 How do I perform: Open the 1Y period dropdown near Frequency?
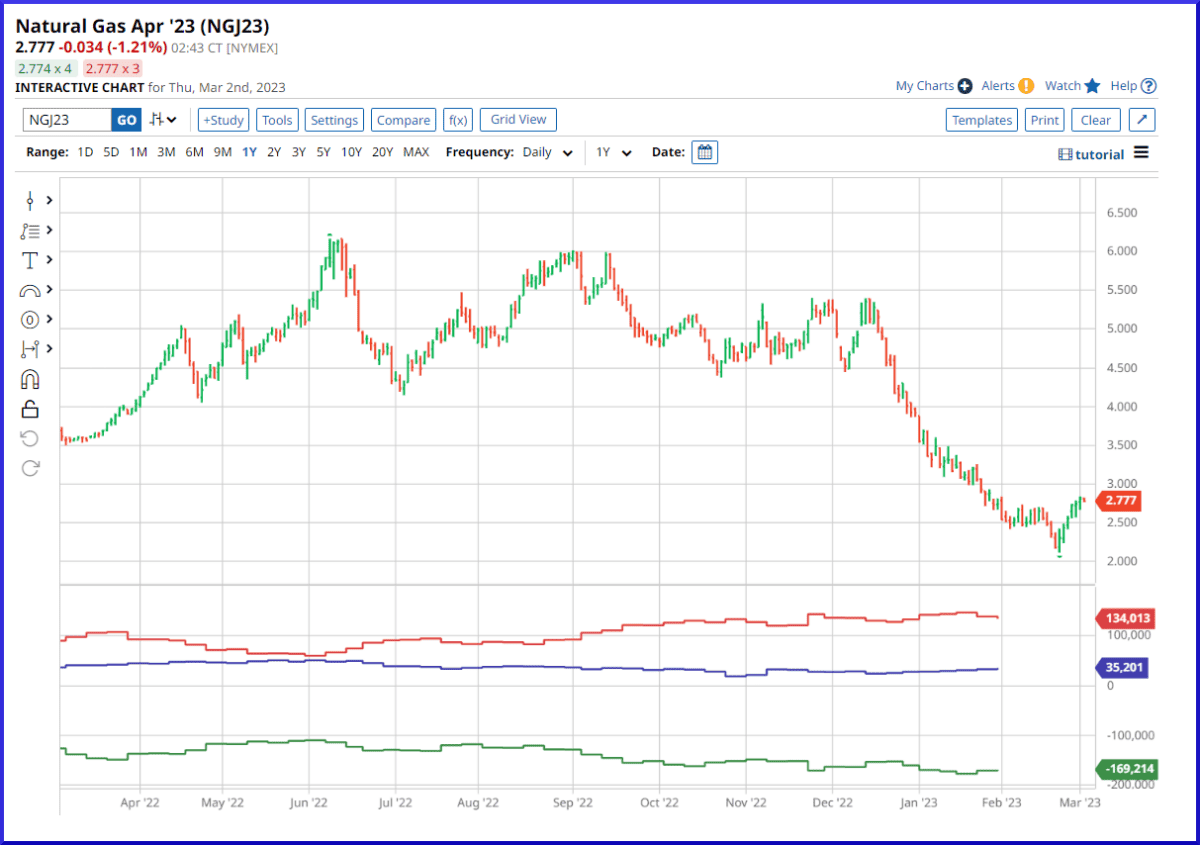tap(614, 152)
